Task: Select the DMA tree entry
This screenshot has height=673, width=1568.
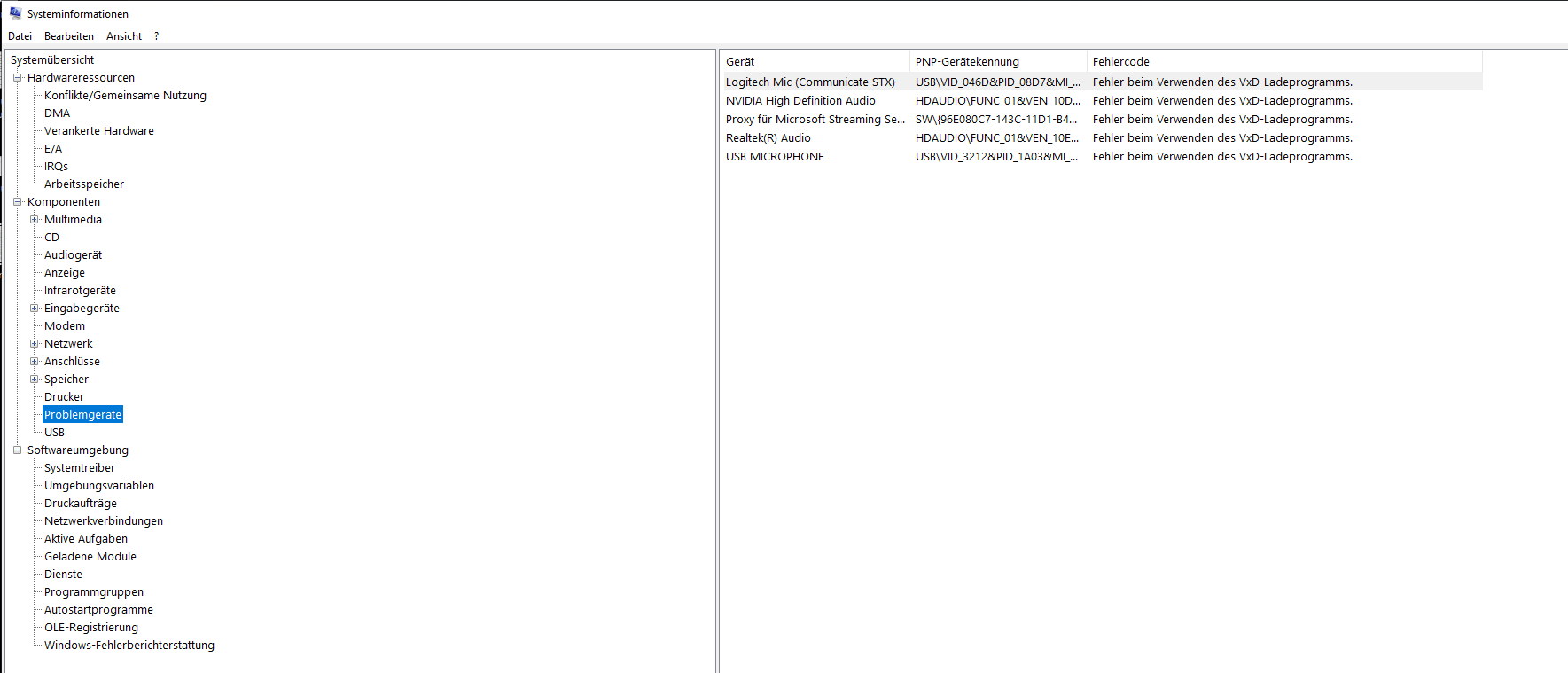Action: coord(57,113)
